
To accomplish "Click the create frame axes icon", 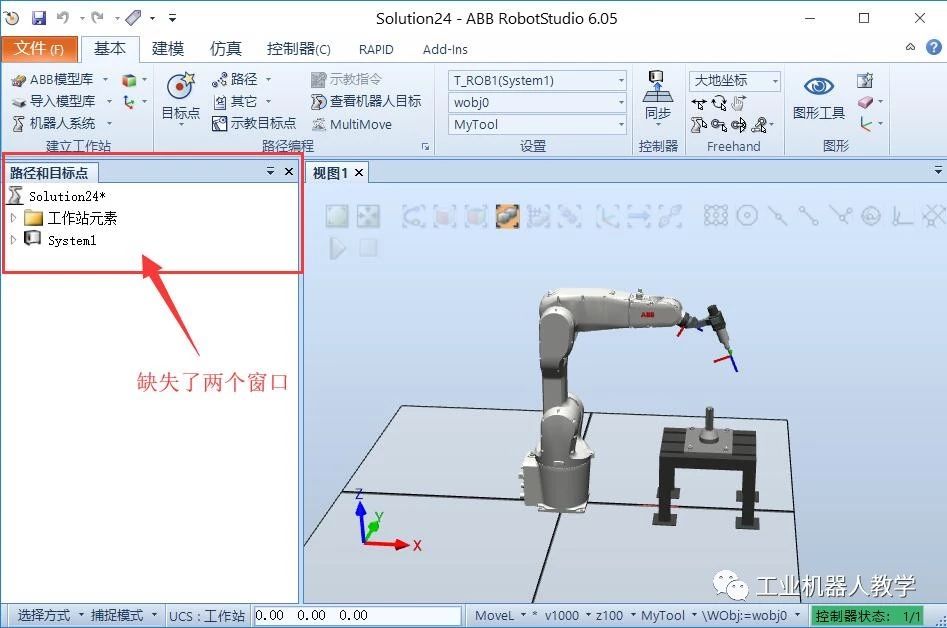I will [x=129, y=102].
